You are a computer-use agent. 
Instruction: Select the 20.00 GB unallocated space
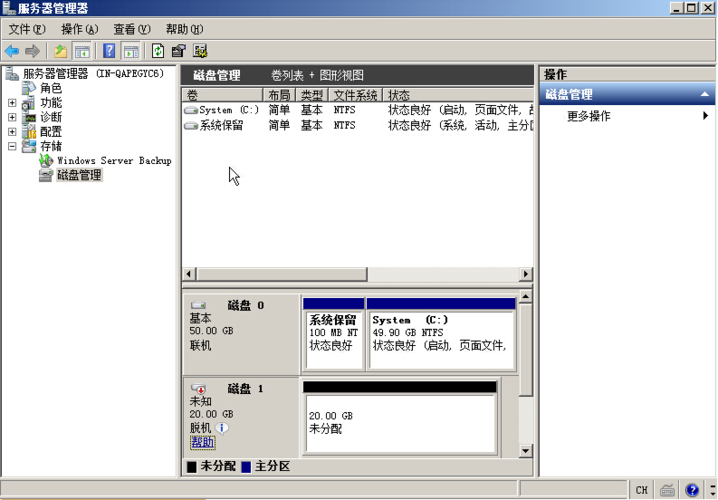click(400, 418)
